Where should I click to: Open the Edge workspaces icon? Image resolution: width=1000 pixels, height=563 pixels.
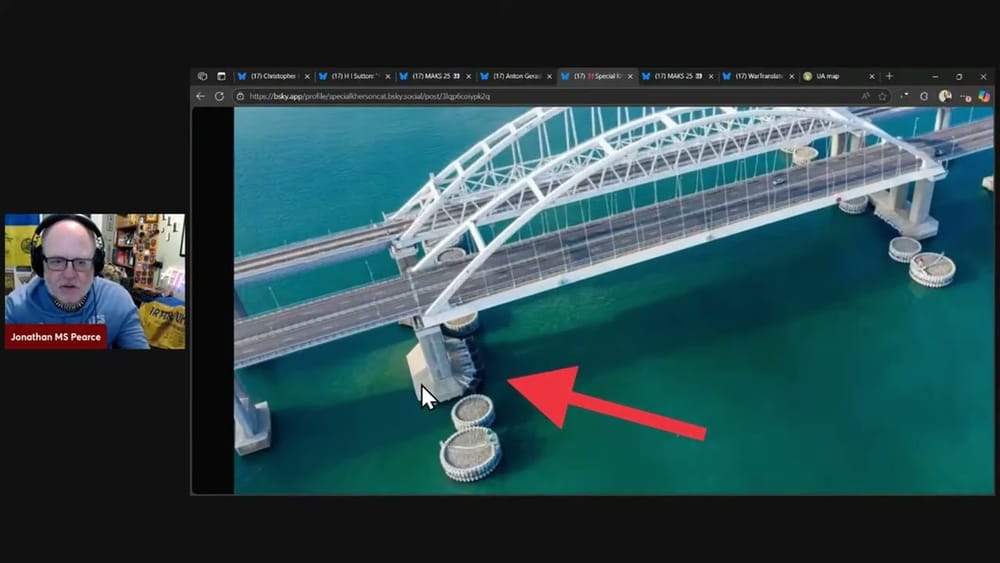click(202, 76)
